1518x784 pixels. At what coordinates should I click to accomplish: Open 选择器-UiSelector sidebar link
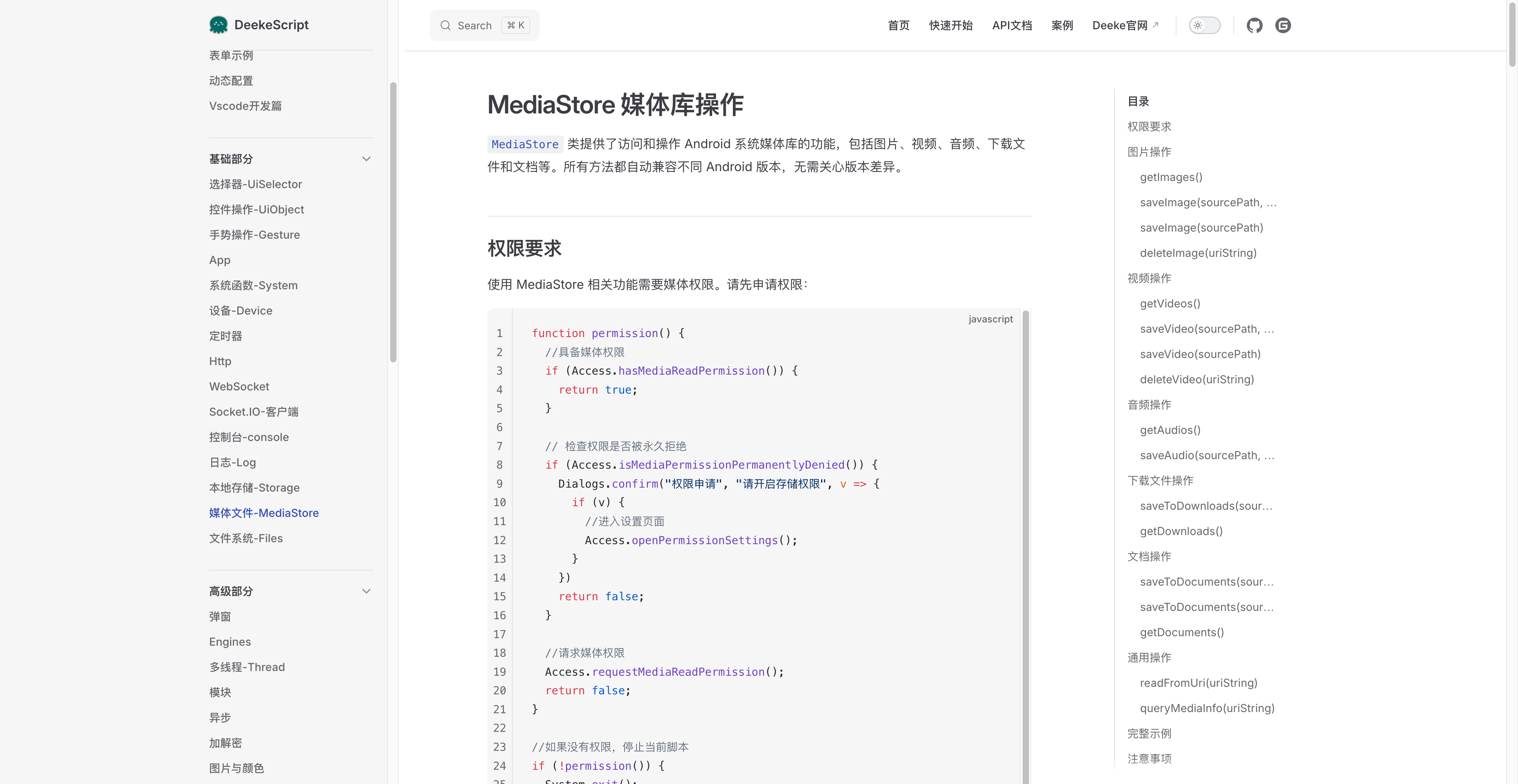point(255,185)
